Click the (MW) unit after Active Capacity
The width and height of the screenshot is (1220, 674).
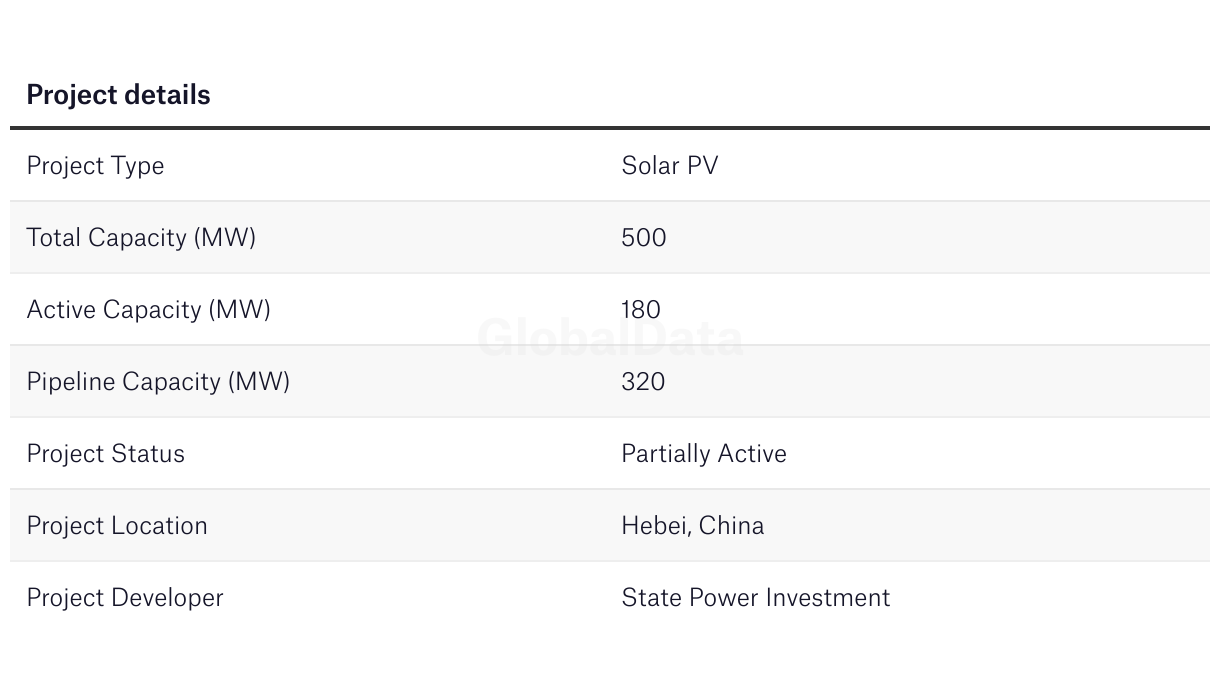click(240, 310)
